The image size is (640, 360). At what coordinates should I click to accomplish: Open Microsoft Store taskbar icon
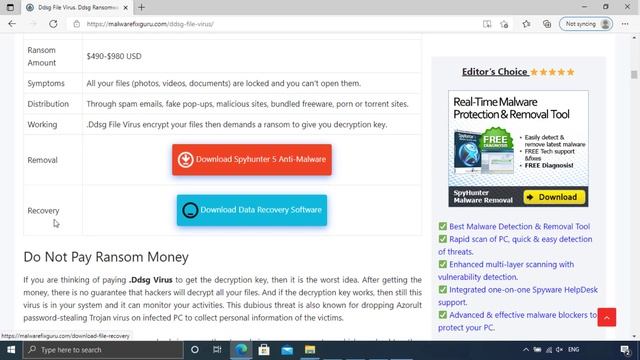pyautogui.click(x=264, y=350)
